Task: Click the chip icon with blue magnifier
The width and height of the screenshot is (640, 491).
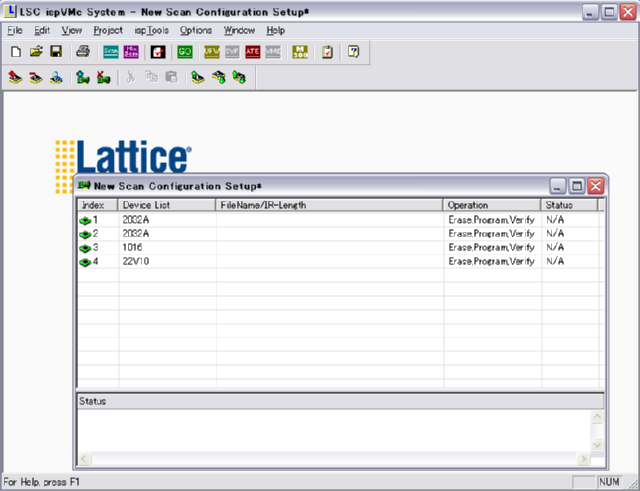Action: pos(56,77)
